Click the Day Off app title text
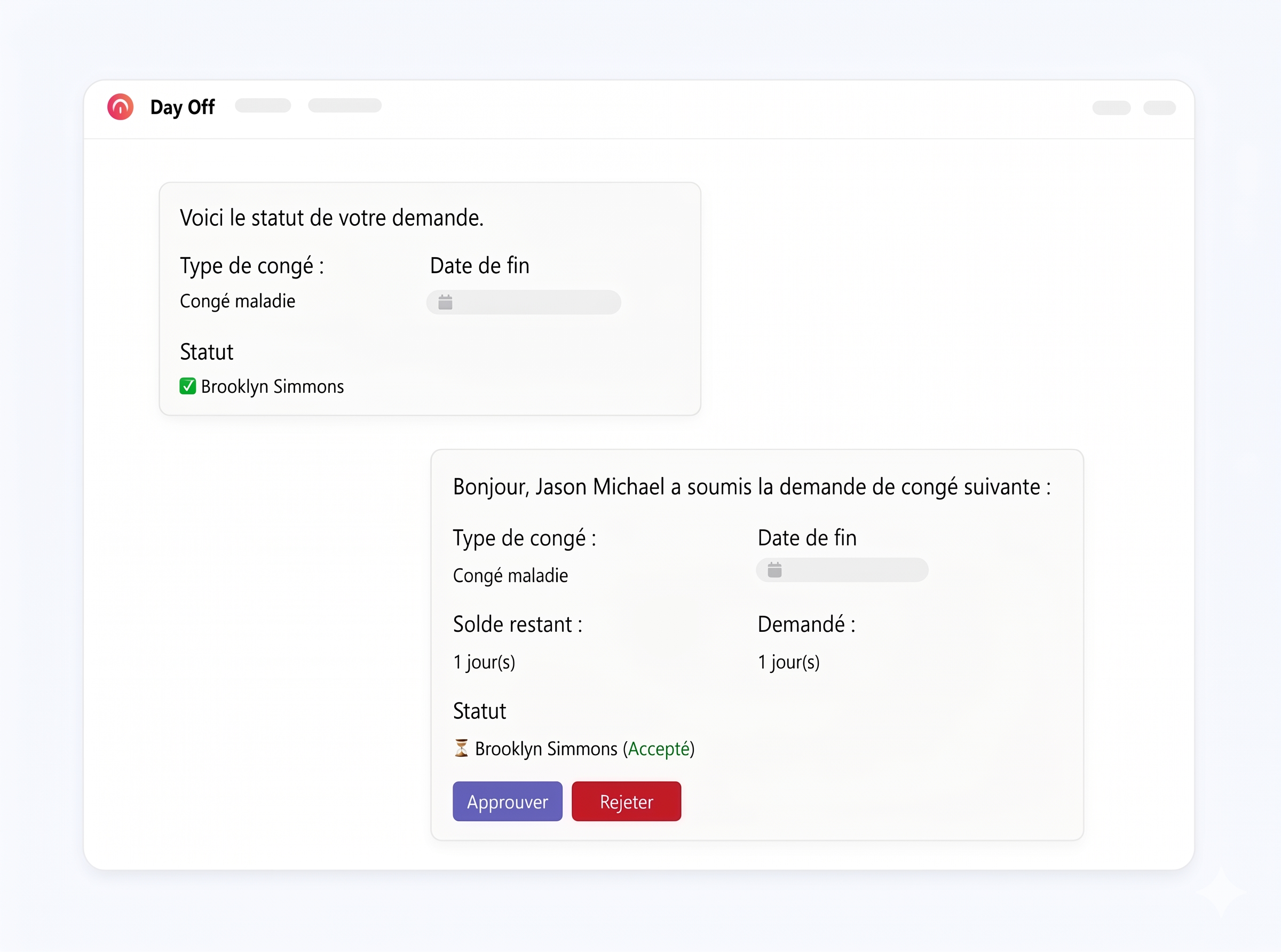This screenshot has height=952, width=1281. [182, 107]
